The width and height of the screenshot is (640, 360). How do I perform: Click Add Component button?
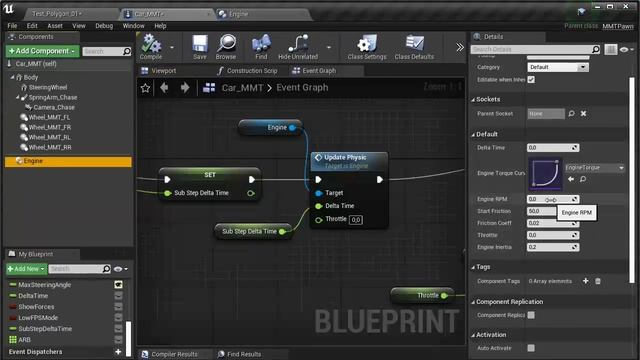(42, 51)
